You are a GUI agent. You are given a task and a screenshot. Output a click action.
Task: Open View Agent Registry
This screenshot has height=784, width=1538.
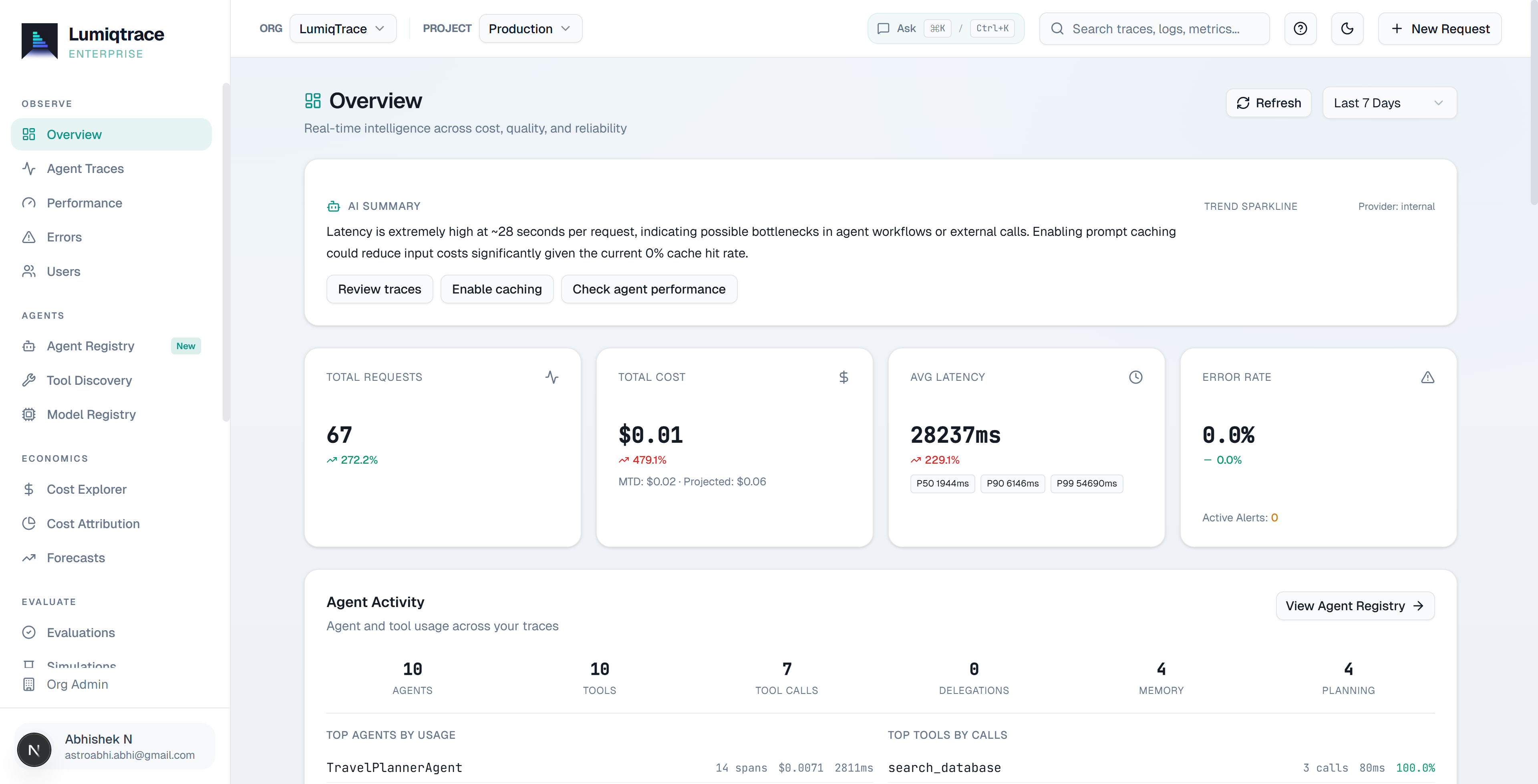tap(1354, 605)
